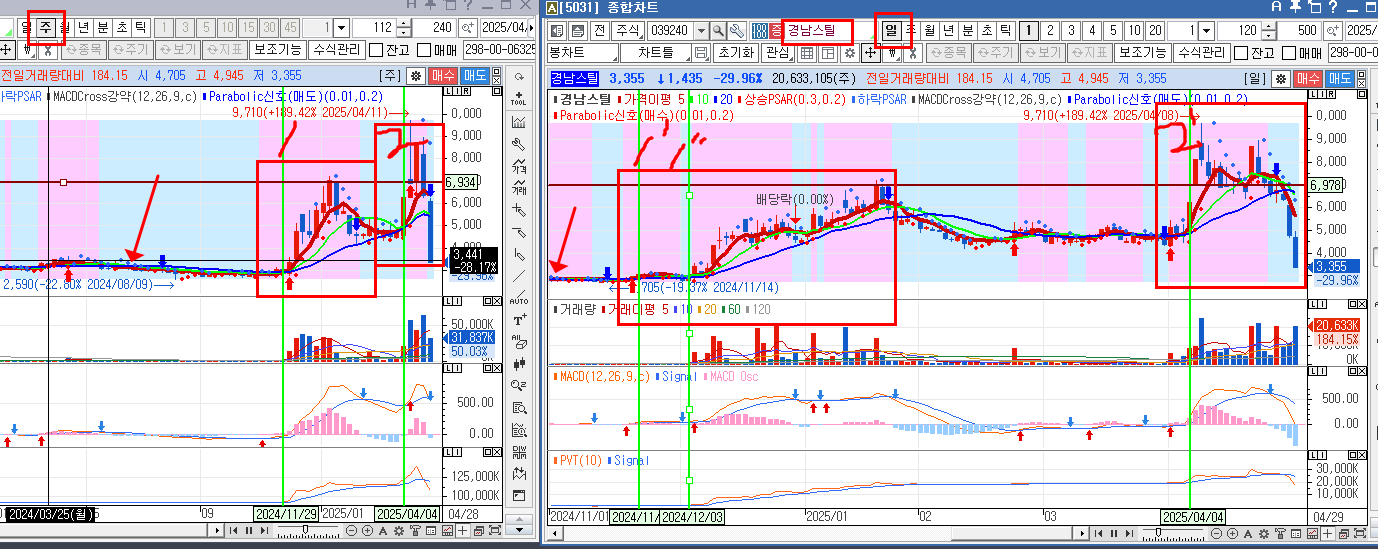Click the 2025/04/04 date marker under 종합차트

1191,517
